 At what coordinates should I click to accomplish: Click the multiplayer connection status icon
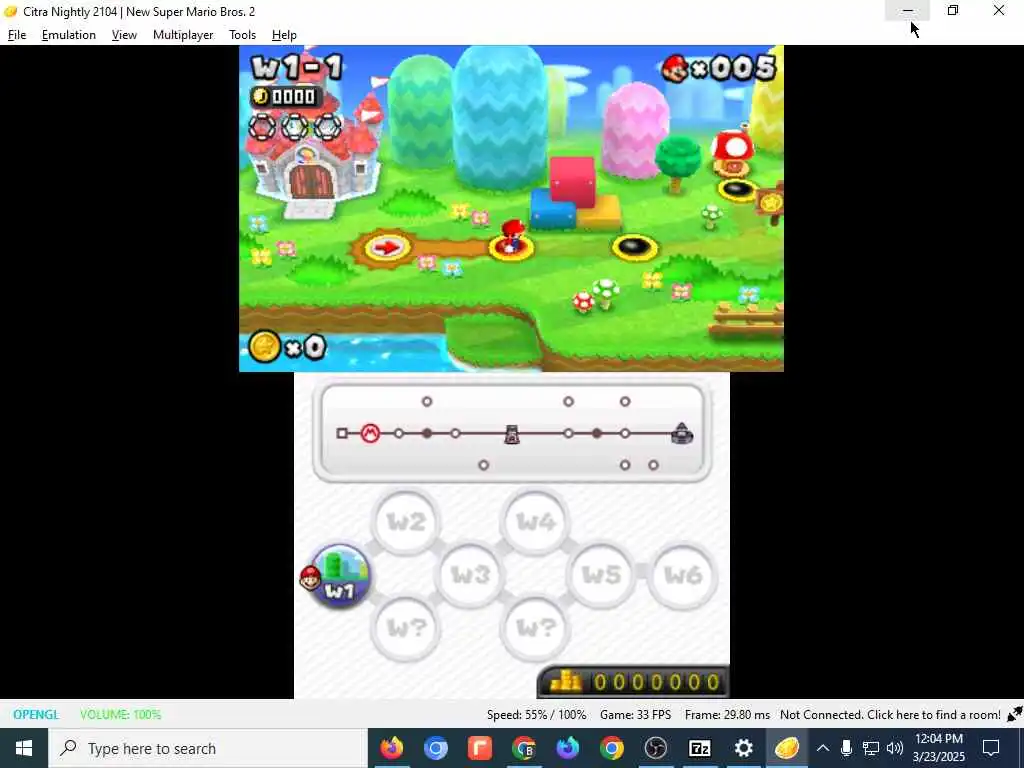pyautogui.click(x=1015, y=714)
